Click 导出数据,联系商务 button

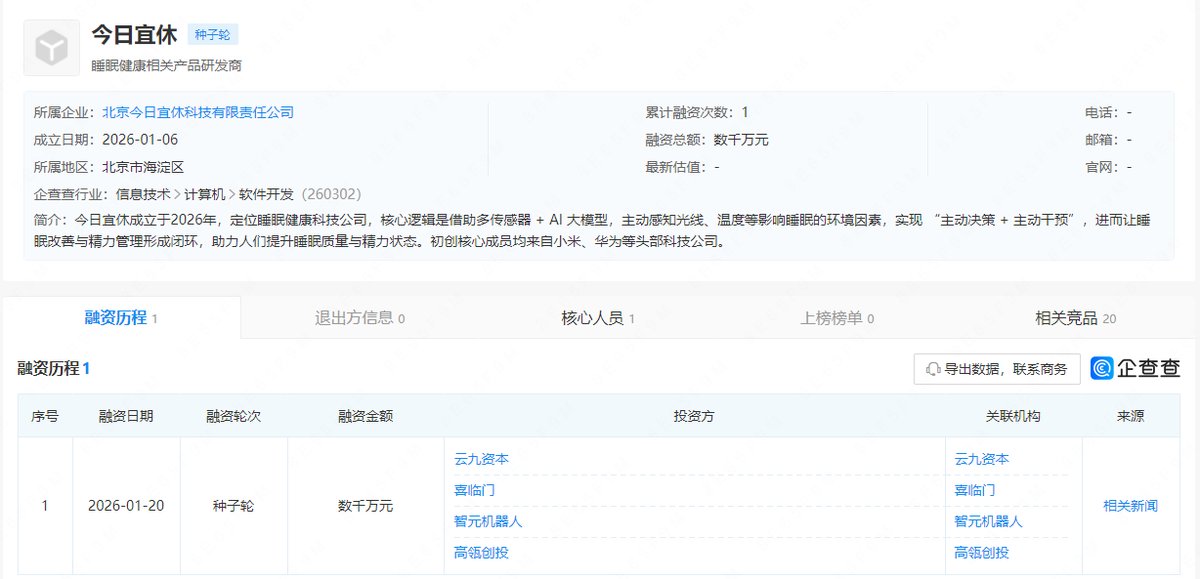click(997, 369)
